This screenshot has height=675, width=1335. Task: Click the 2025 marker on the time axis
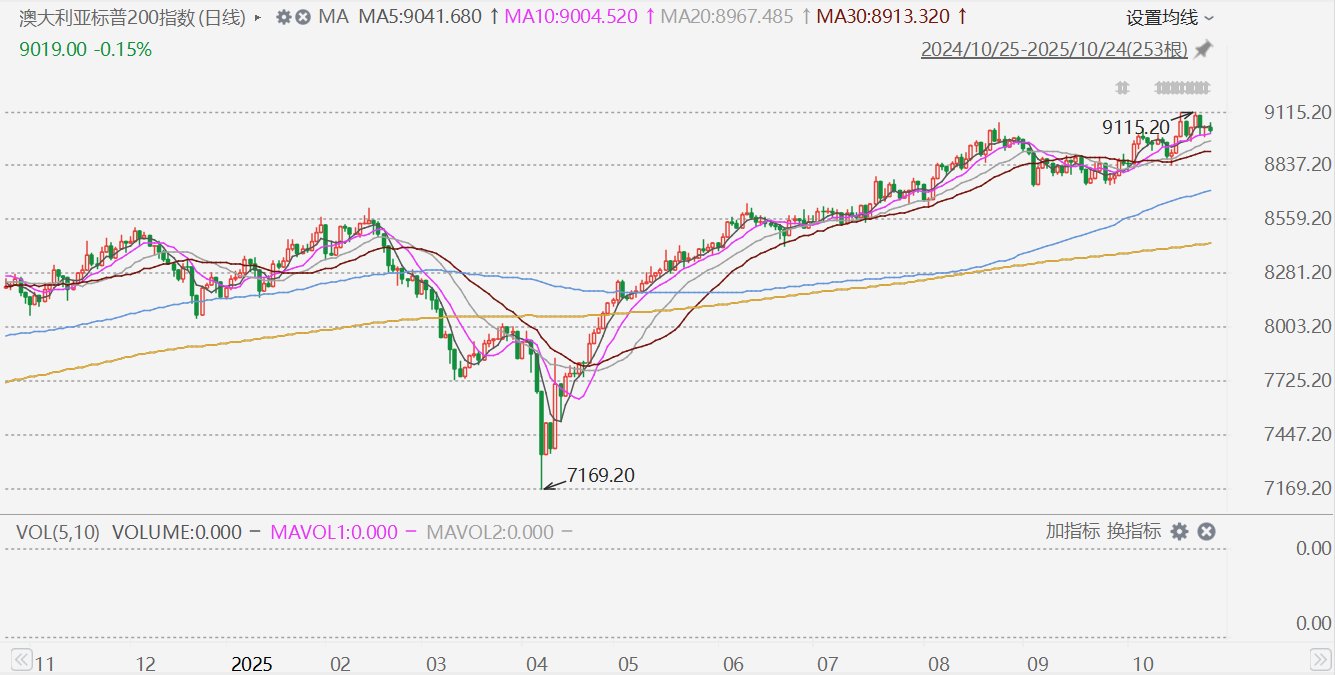pos(251,664)
